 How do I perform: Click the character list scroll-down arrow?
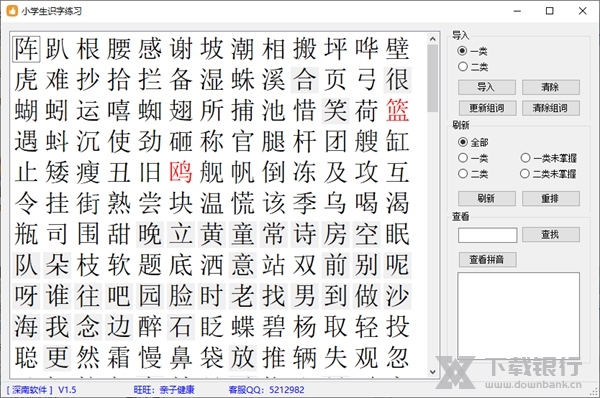432,372
